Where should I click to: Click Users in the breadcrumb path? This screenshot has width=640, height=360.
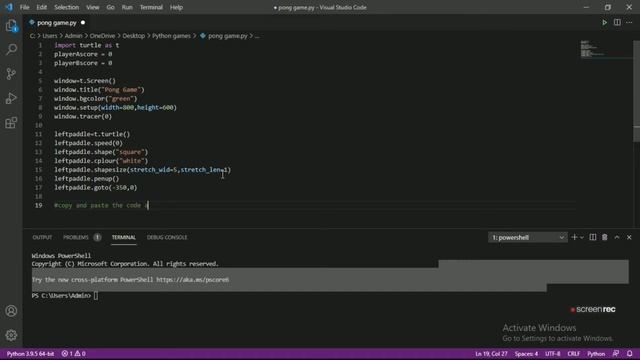[x=50, y=36]
